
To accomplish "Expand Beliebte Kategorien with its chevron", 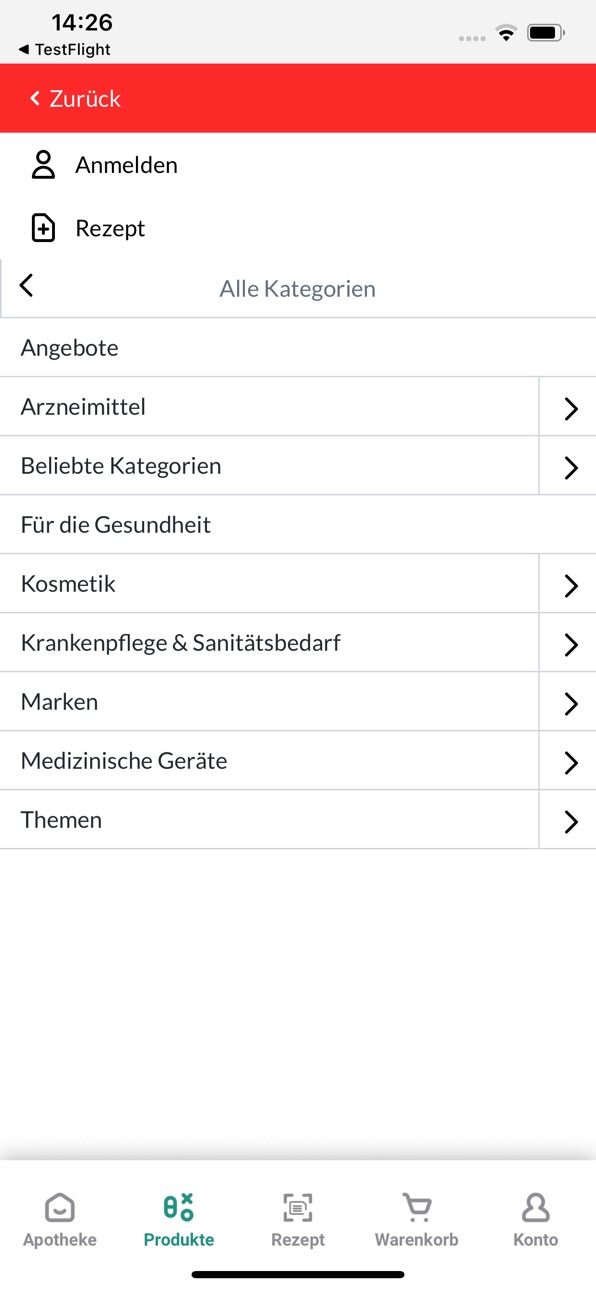I will (568, 466).
